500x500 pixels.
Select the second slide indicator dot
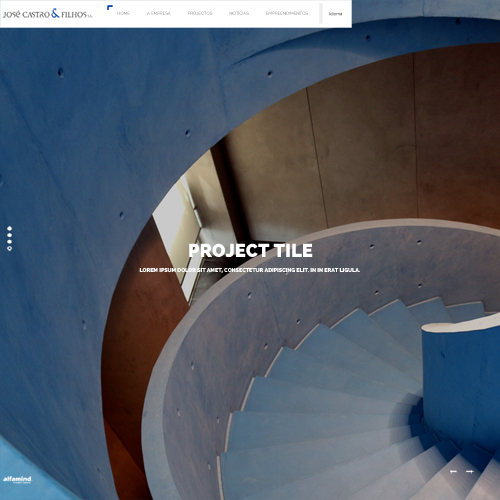tap(10, 235)
